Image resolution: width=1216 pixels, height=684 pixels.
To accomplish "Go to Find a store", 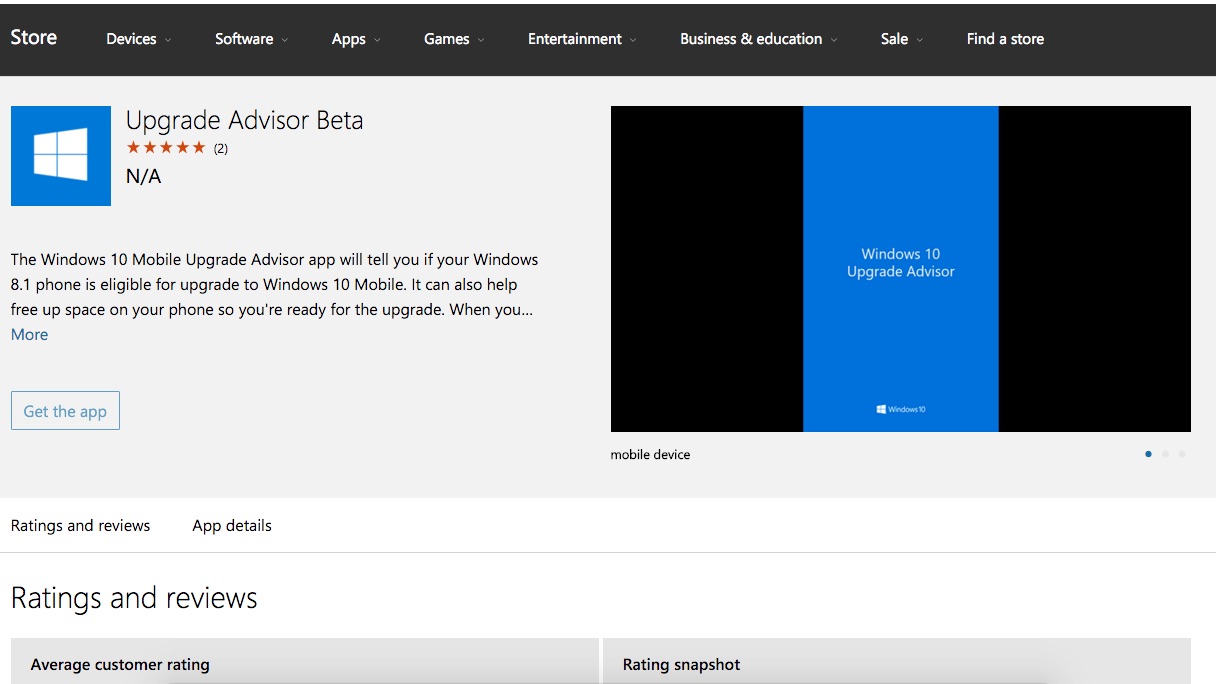I will (1005, 39).
